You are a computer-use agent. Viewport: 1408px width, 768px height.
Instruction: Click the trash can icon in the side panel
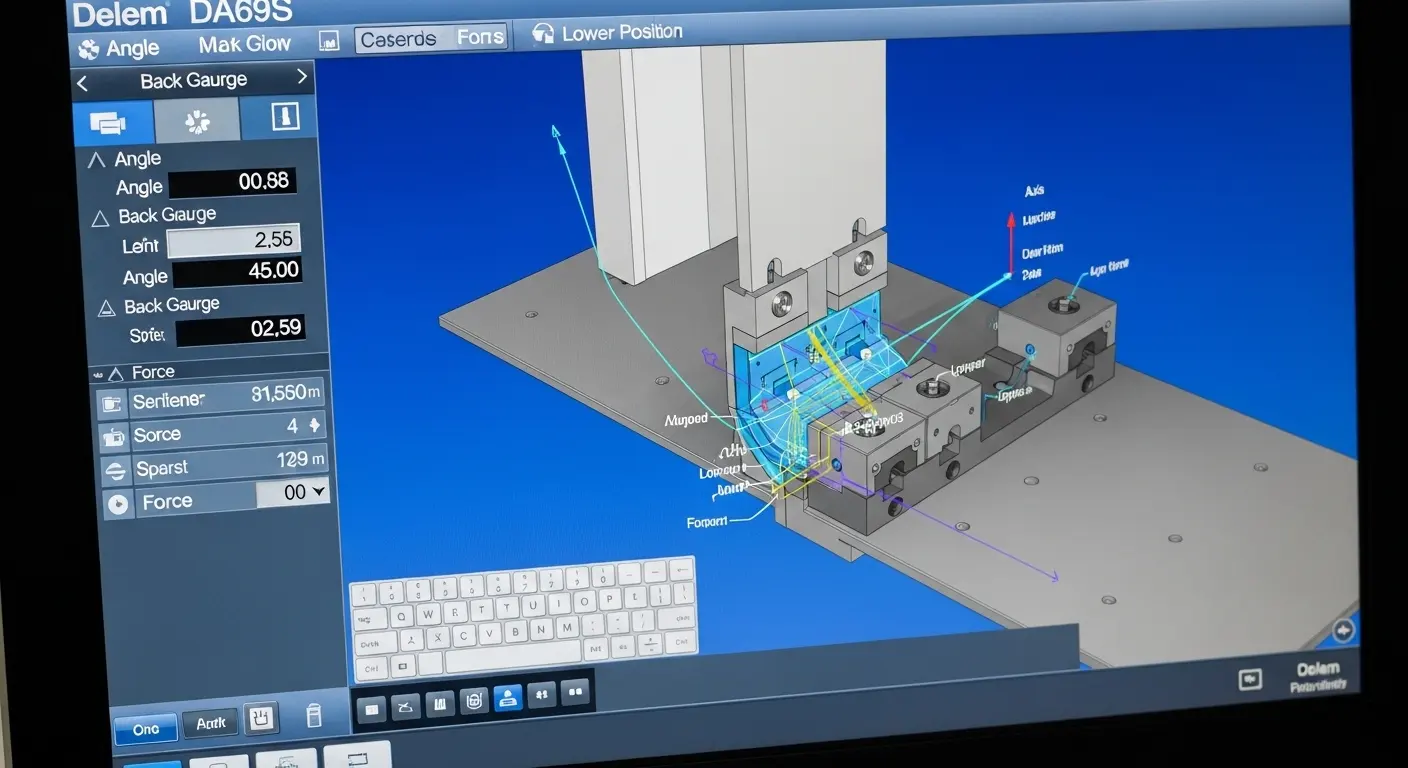pyautogui.click(x=313, y=716)
